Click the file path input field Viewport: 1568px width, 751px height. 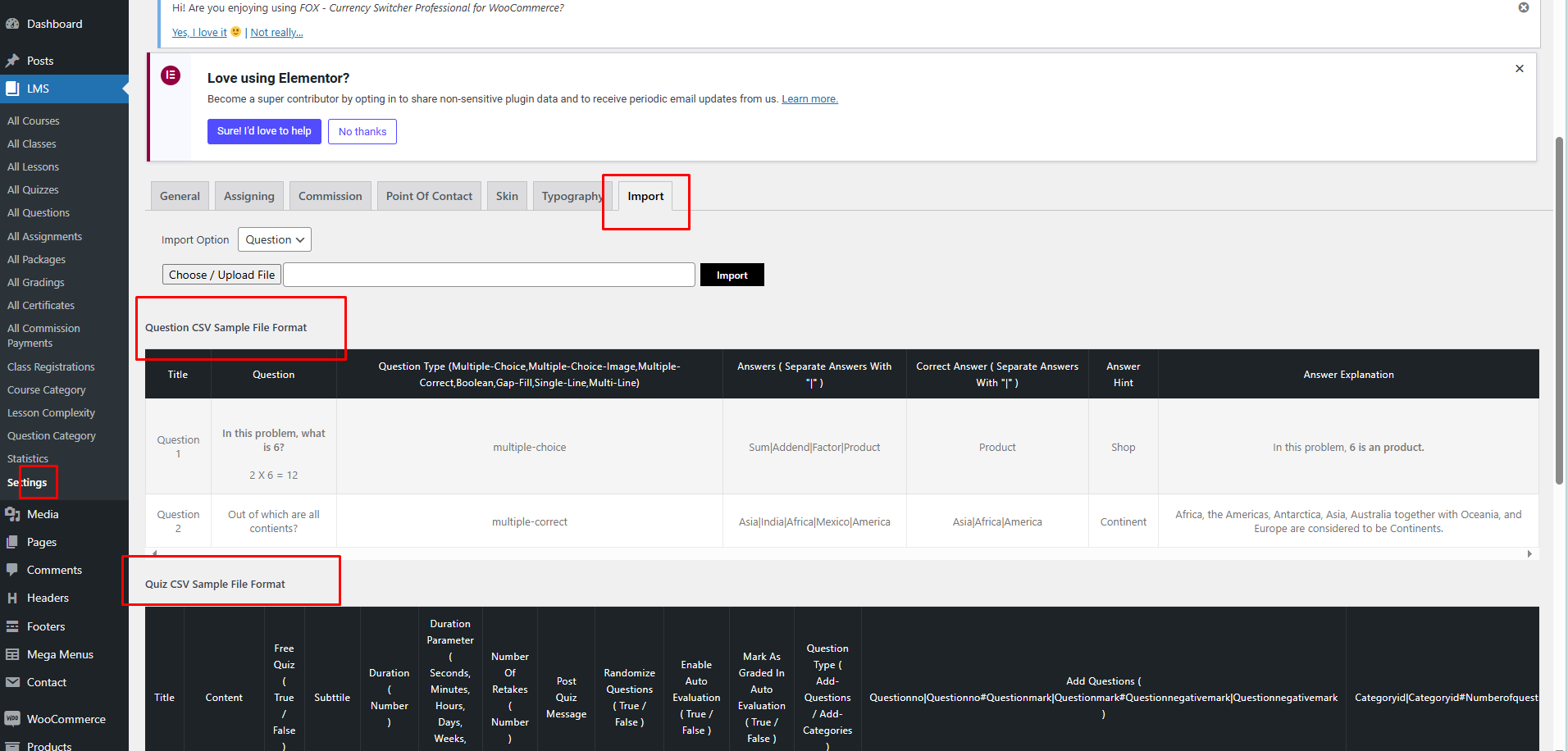pos(489,275)
